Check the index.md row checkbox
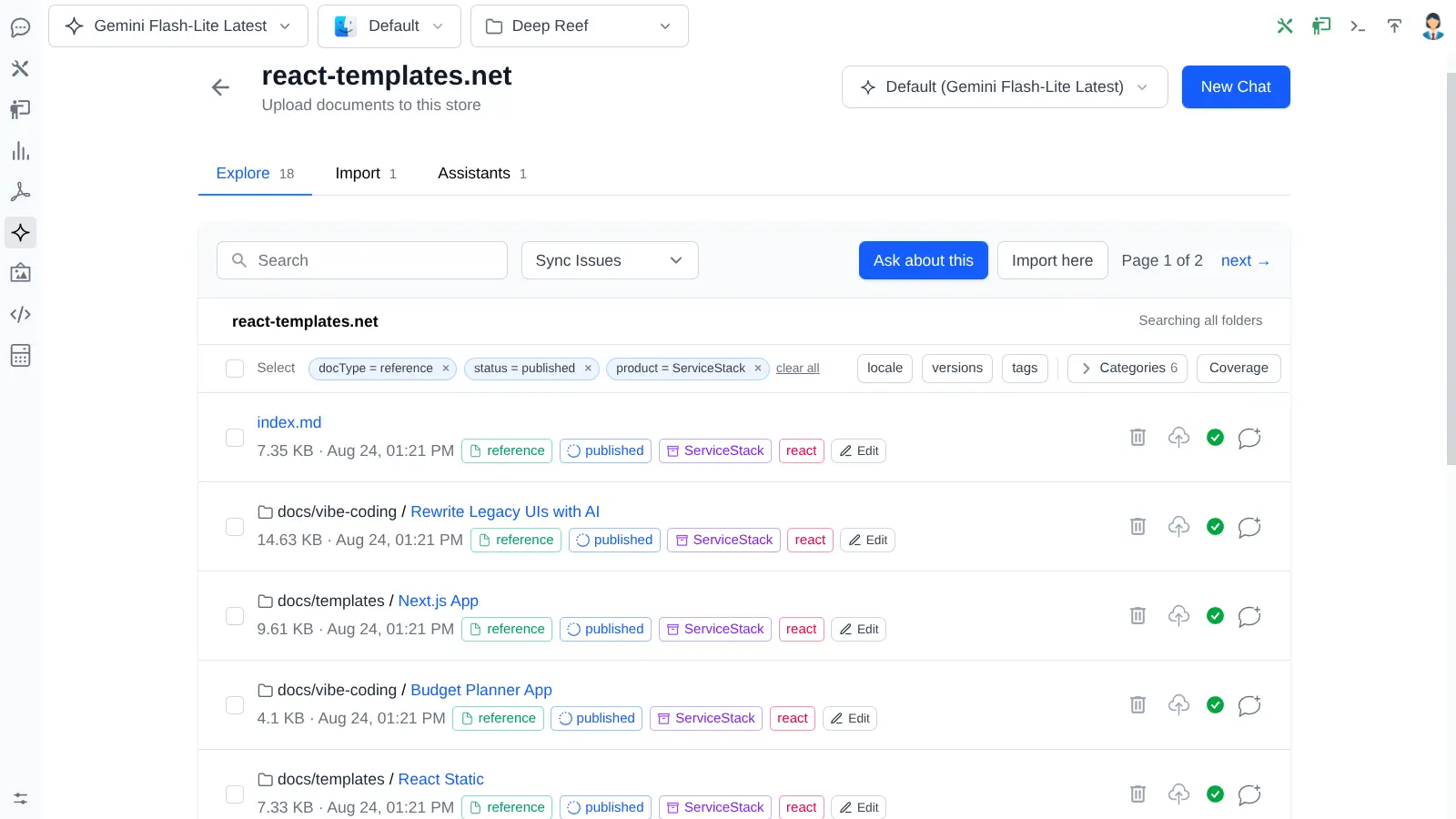Image resolution: width=1456 pixels, height=819 pixels. coord(235,438)
